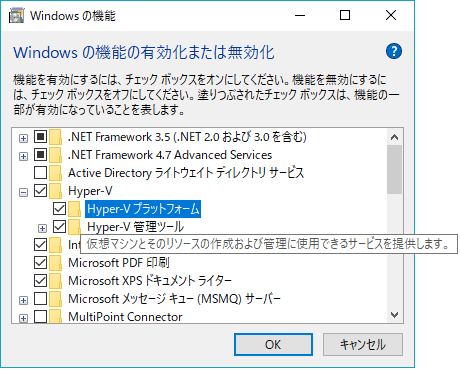Screen dimensions: 460x370
Task: Enable MultiPoint Connector checkbox
Action: (x=41, y=316)
